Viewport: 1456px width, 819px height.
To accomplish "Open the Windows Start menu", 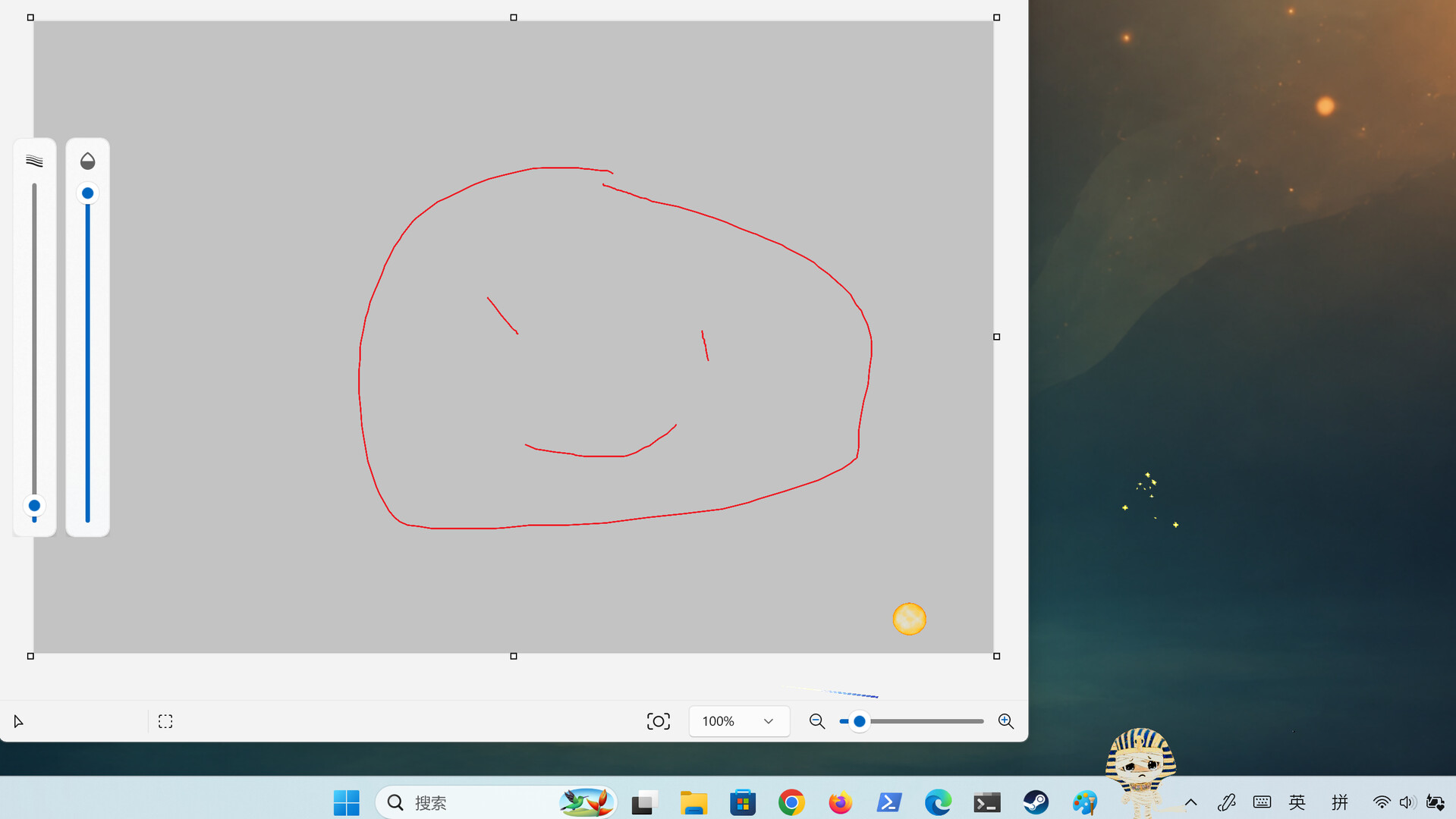I will [x=347, y=802].
